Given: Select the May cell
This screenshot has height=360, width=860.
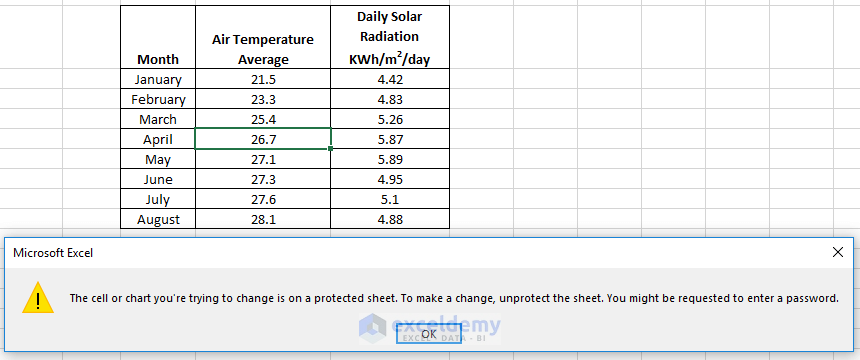Looking at the screenshot, I should 158,159.
